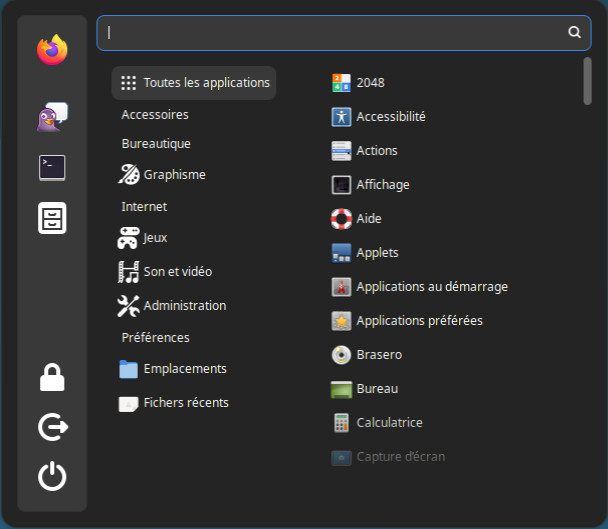Click the Son et vidéo film icon
Screen dimensions: 608x529
tap(128, 271)
